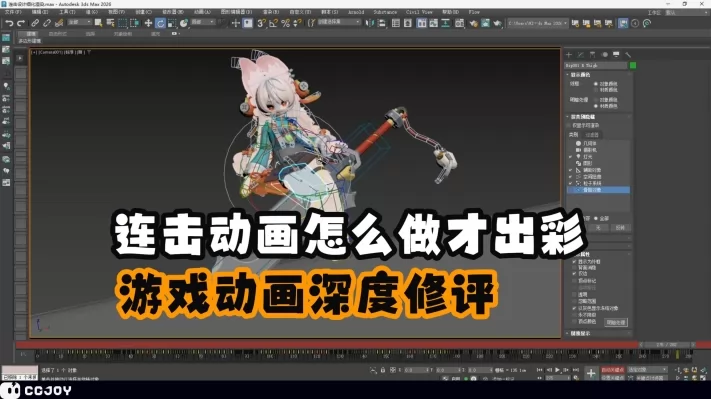Click the object name input field

596,66
